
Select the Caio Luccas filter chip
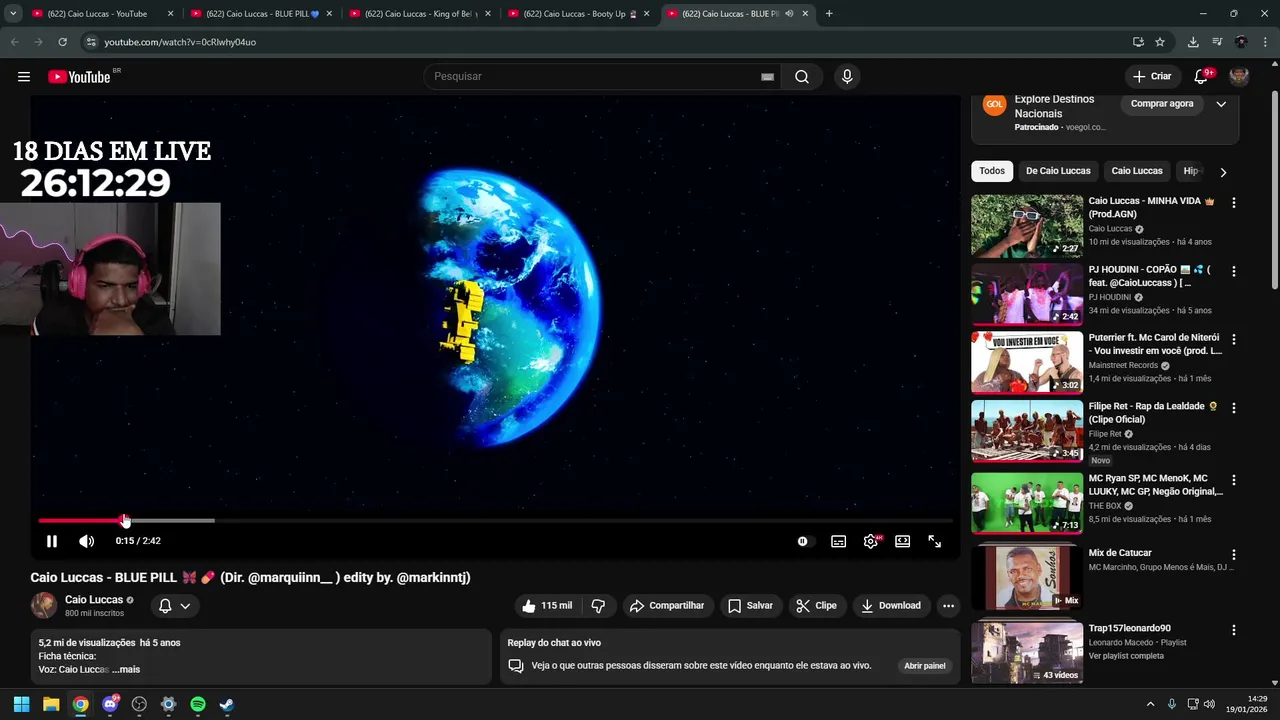1137,171
